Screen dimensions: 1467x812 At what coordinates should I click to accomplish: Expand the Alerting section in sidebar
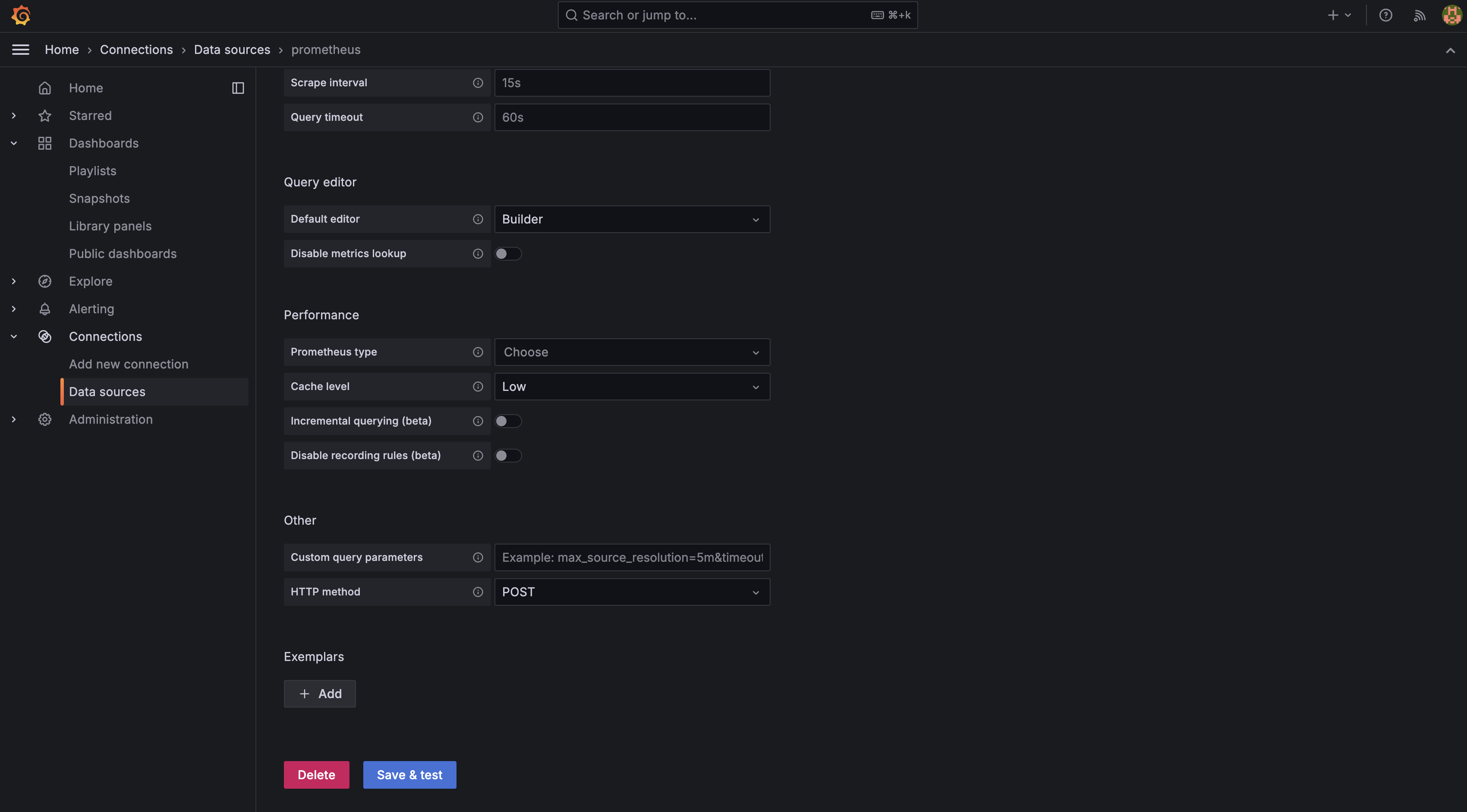[x=14, y=308]
